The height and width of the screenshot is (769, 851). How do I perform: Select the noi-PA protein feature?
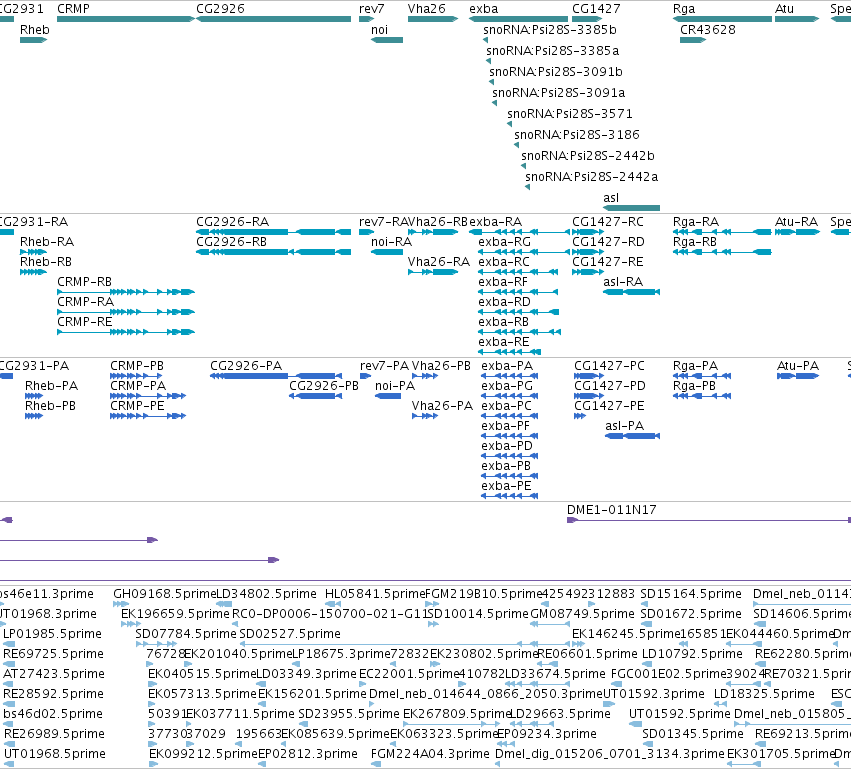(x=388, y=396)
